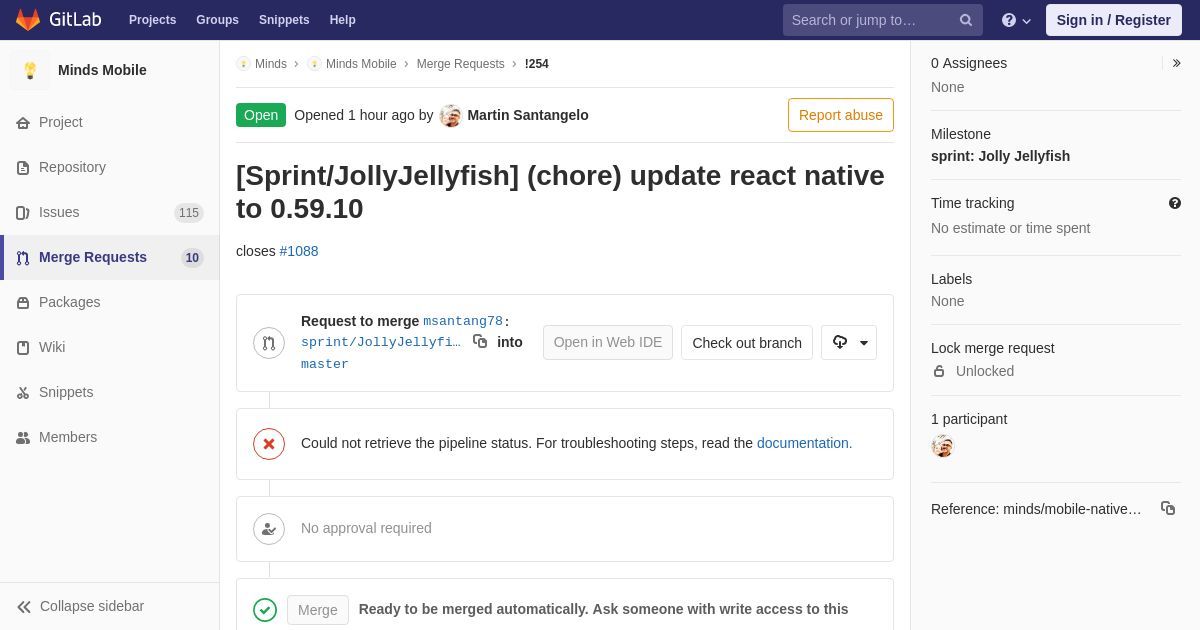Viewport: 1200px width, 630px height.
Task: Open the Projects menu
Action: tap(152, 20)
